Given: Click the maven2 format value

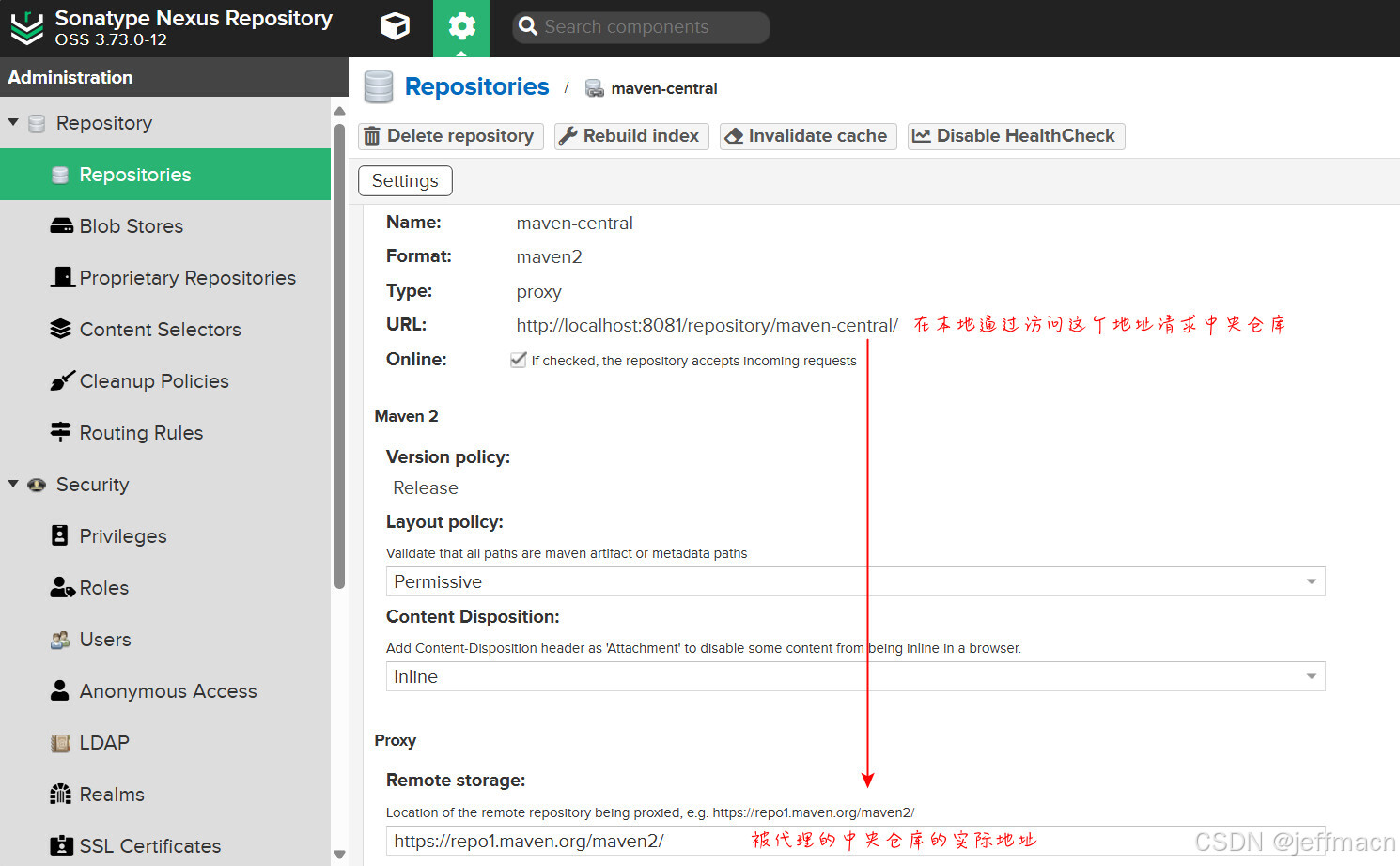Looking at the screenshot, I should tap(550, 256).
